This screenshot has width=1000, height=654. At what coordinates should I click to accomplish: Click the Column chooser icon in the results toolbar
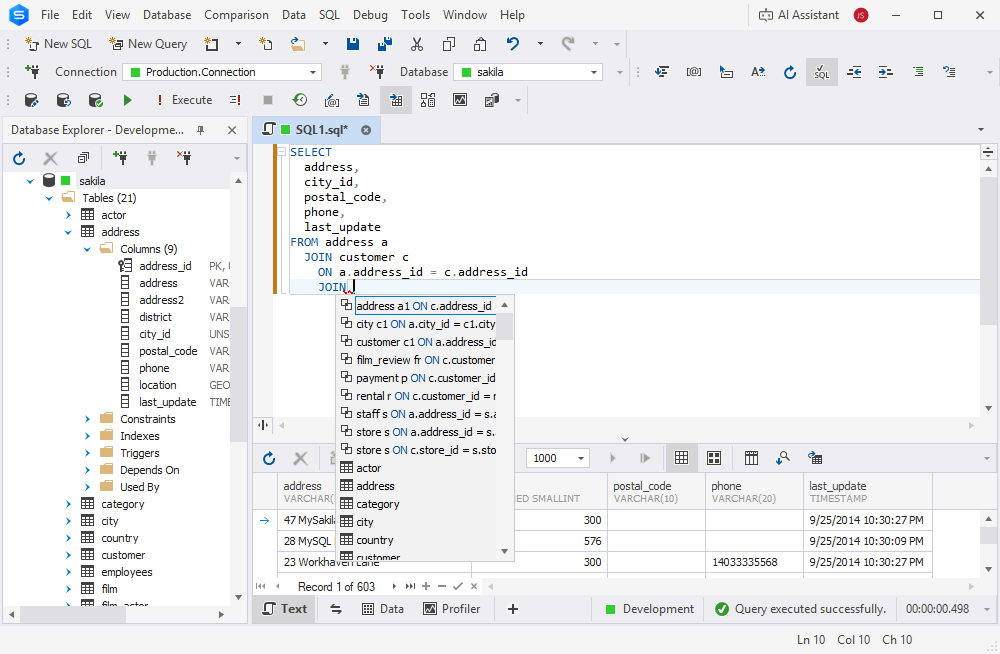pos(751,459)
